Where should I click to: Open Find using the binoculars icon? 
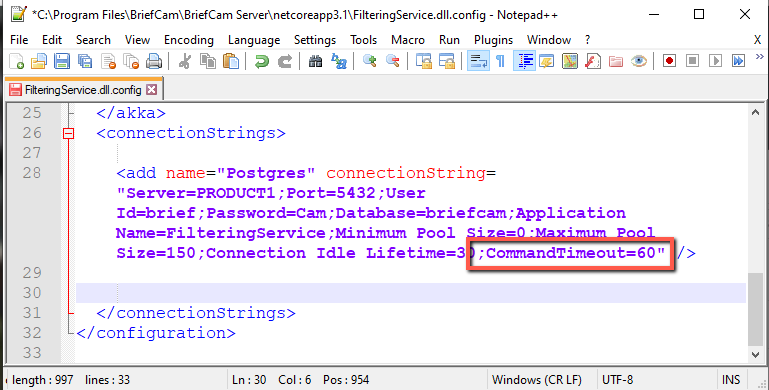315,61
